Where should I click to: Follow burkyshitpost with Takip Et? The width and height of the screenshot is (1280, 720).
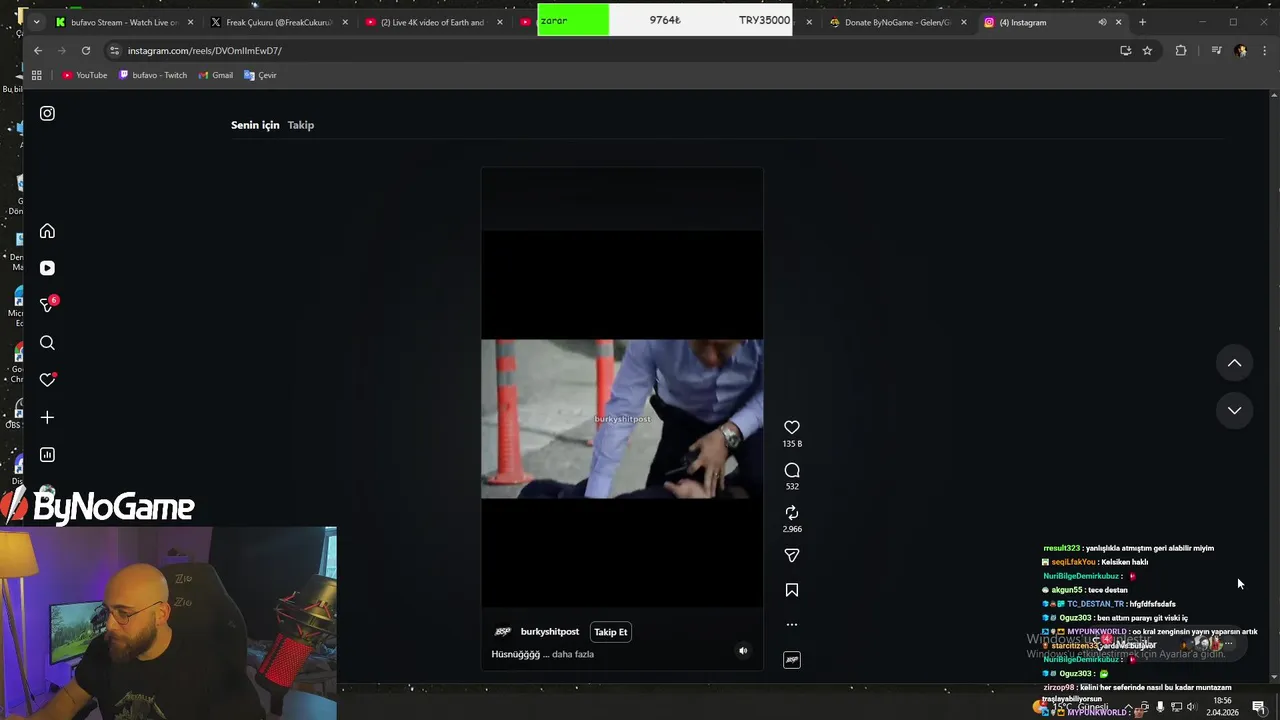(610, 632)
